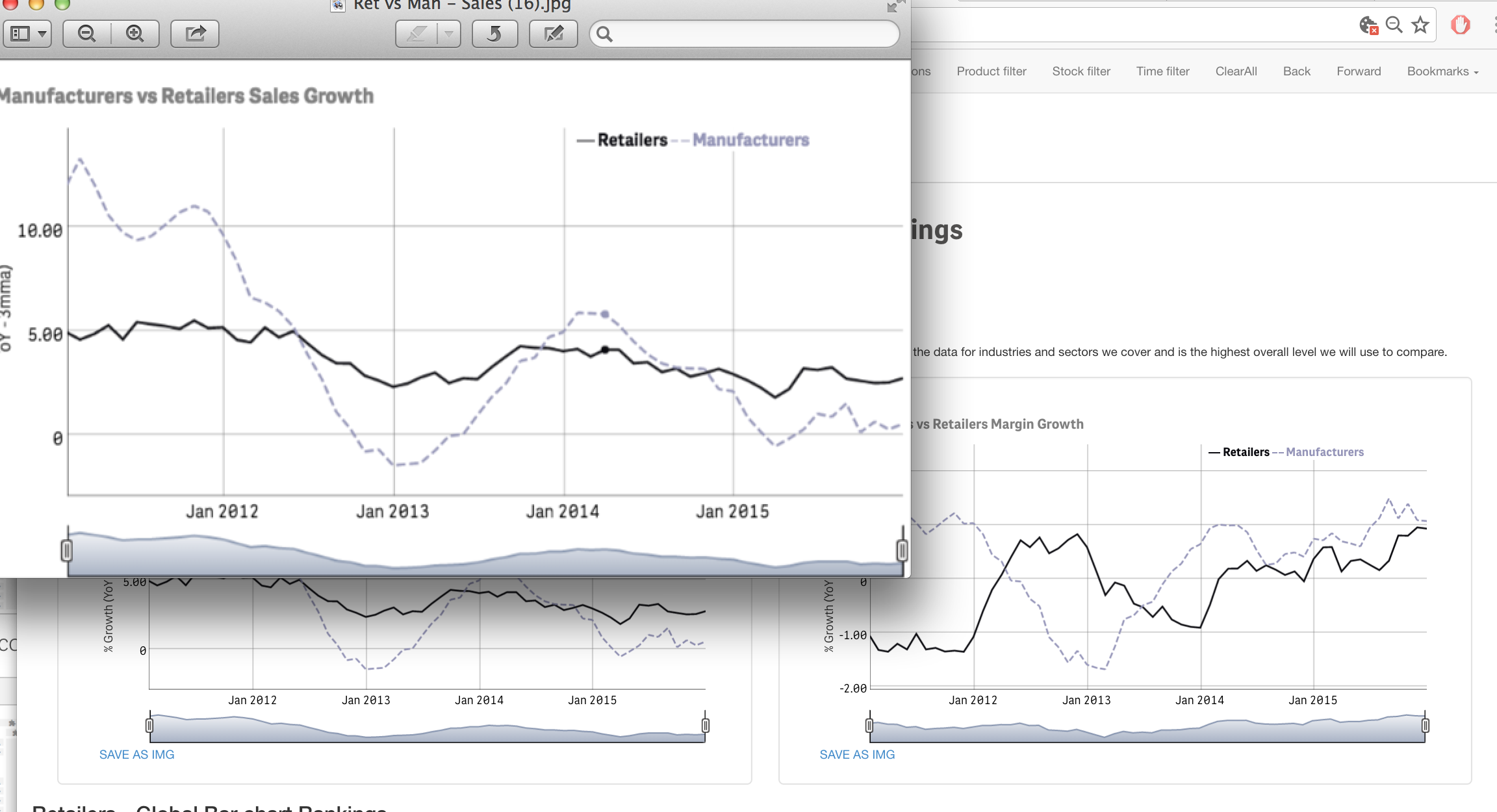Screen dimensions: 1497x812
Task: Click the 5.00 axis value in Preview image
Action: pyautogui.click(x=45, y=335)
